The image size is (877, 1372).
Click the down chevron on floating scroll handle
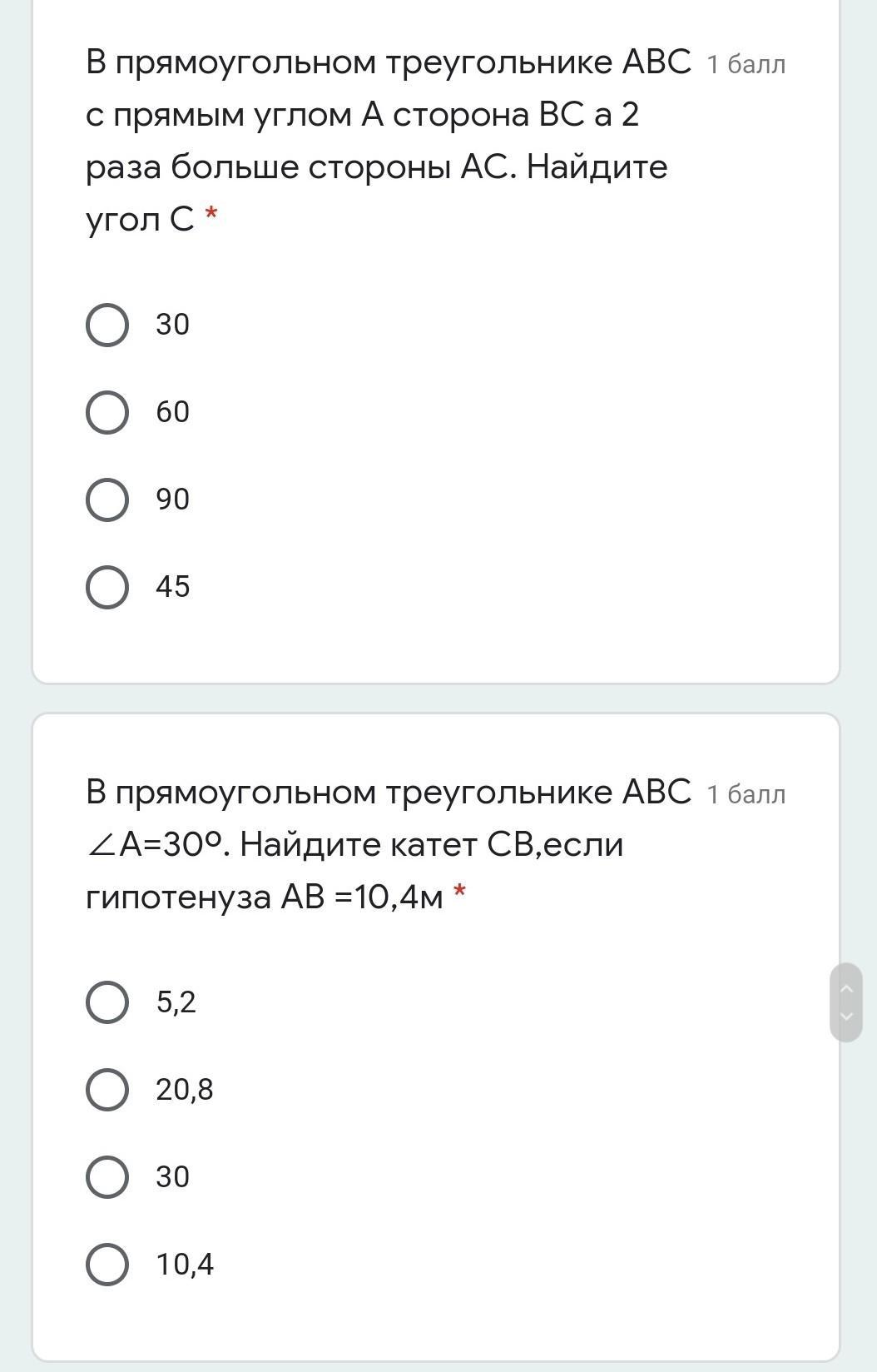tap(847, 1017)
